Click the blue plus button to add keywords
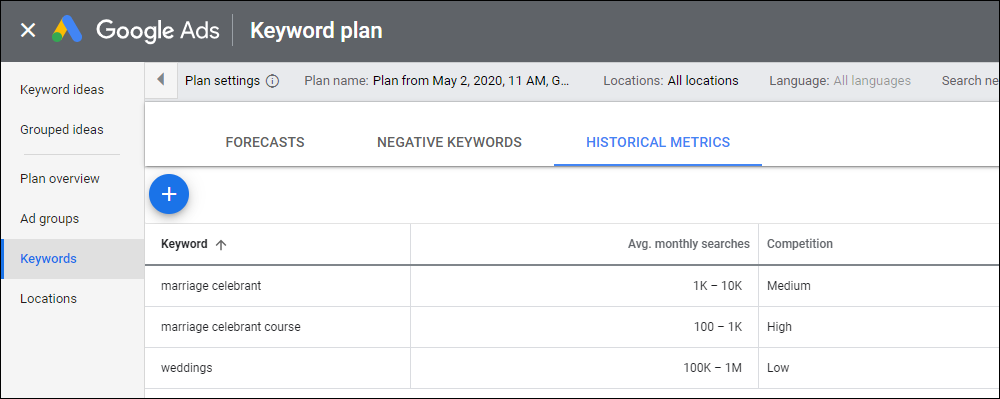This screenshot has height=399, width=1000. (x=169, y=194)
